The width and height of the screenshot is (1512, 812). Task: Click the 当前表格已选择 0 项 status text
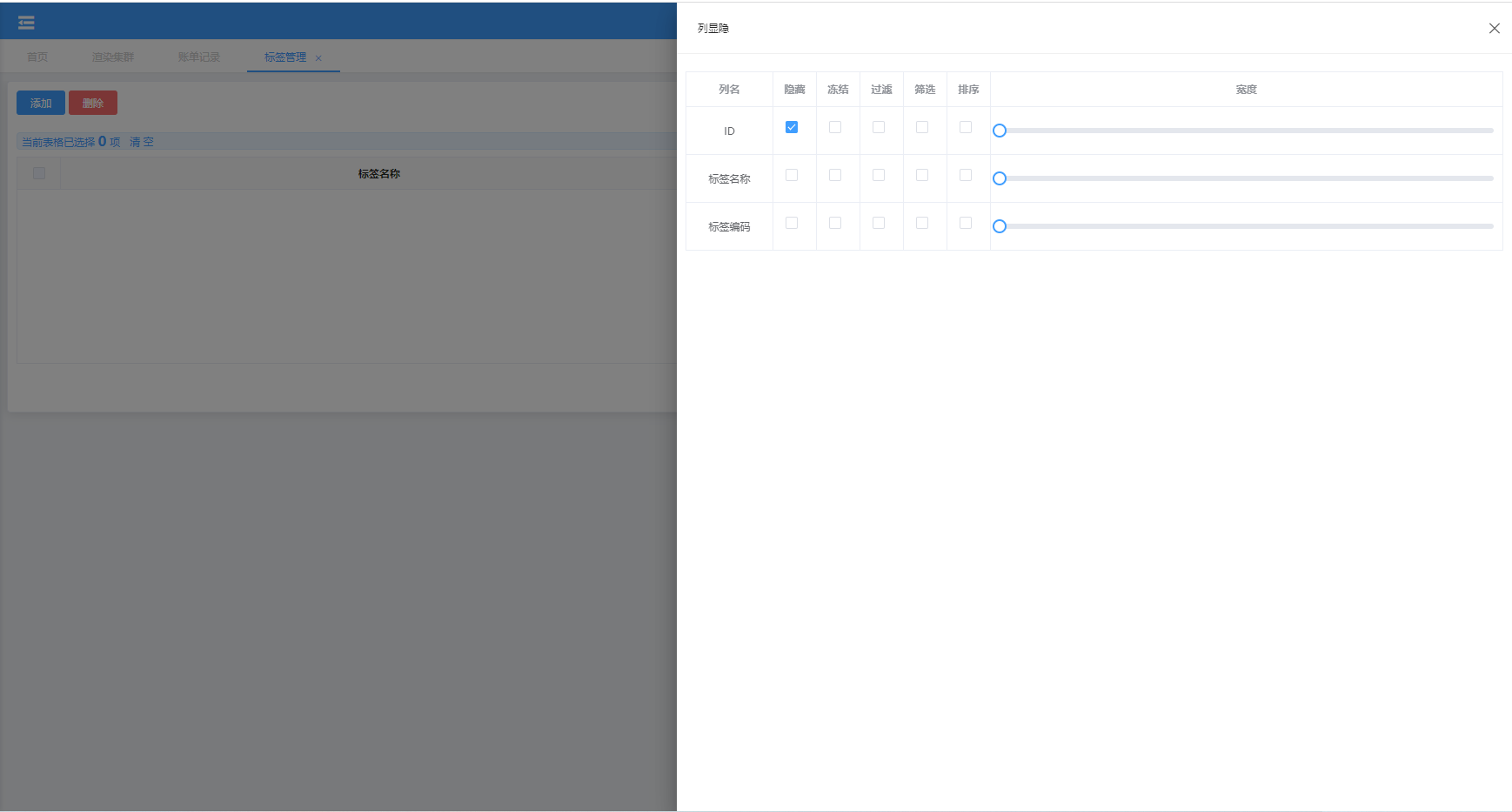pyautogui.click(x=70, y=142)
